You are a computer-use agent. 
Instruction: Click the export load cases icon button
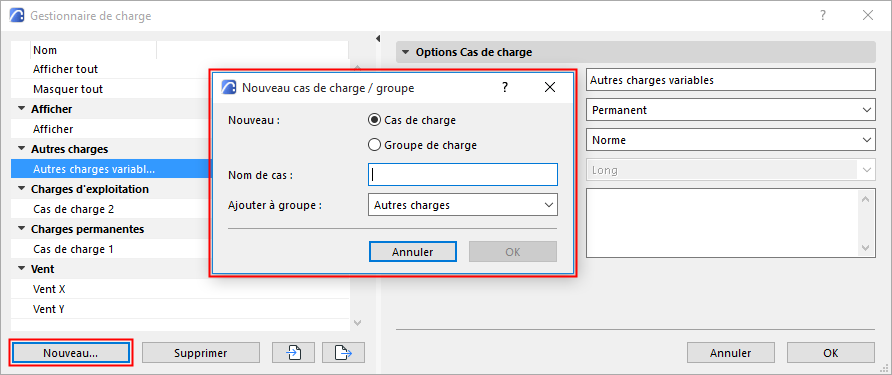(343, 353)
